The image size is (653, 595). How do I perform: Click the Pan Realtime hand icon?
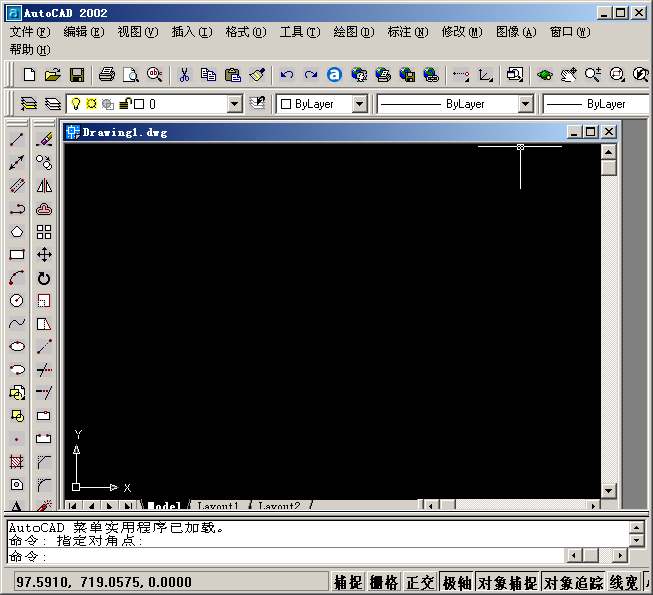tap(568, 75)
